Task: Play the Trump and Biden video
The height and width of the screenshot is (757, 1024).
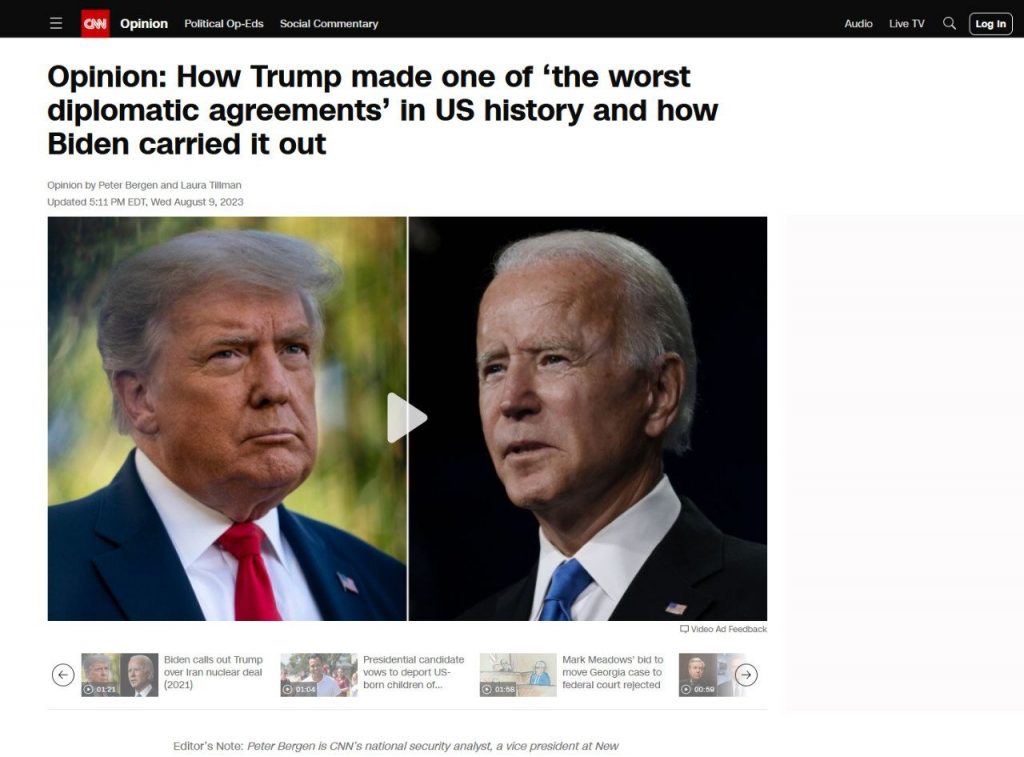Action: 407,418
